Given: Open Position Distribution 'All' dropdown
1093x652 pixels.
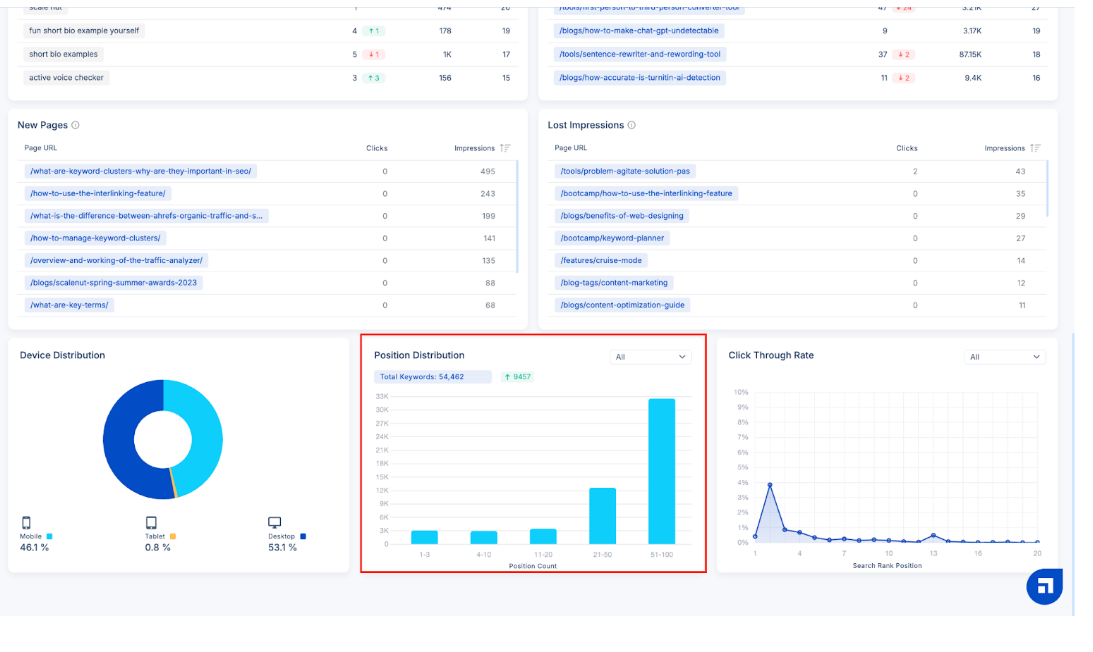Looking at the screenshot, I should tap(650, 357).
